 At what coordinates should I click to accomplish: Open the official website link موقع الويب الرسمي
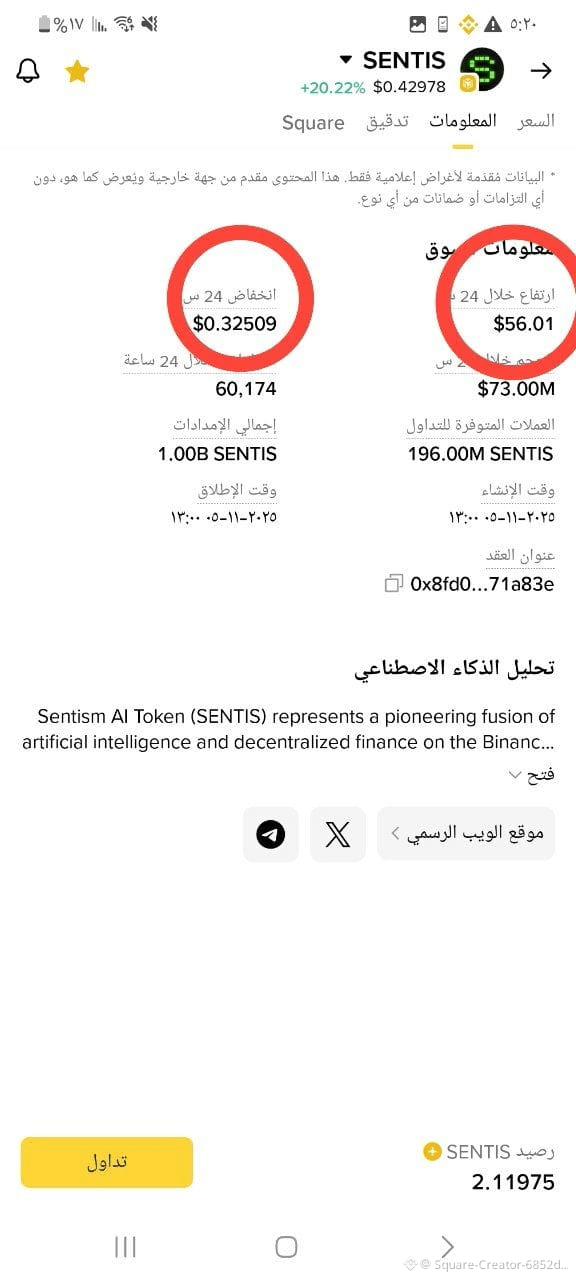pos(466,834)
